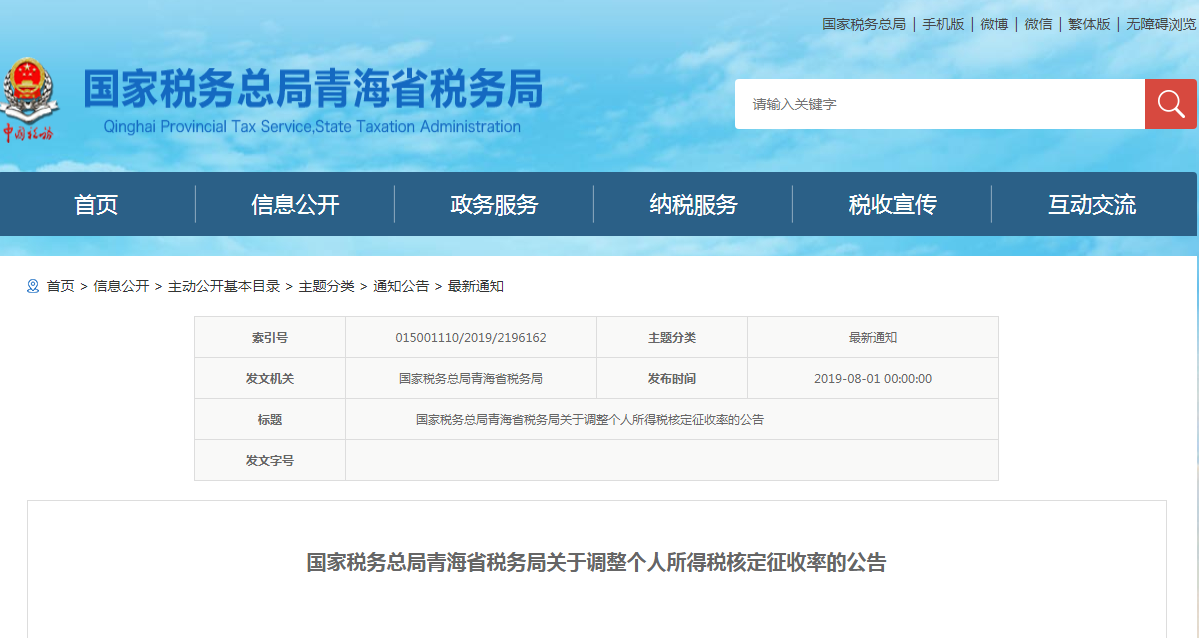
Task: Open the 微博 link in header
Action: click(994, 24)
